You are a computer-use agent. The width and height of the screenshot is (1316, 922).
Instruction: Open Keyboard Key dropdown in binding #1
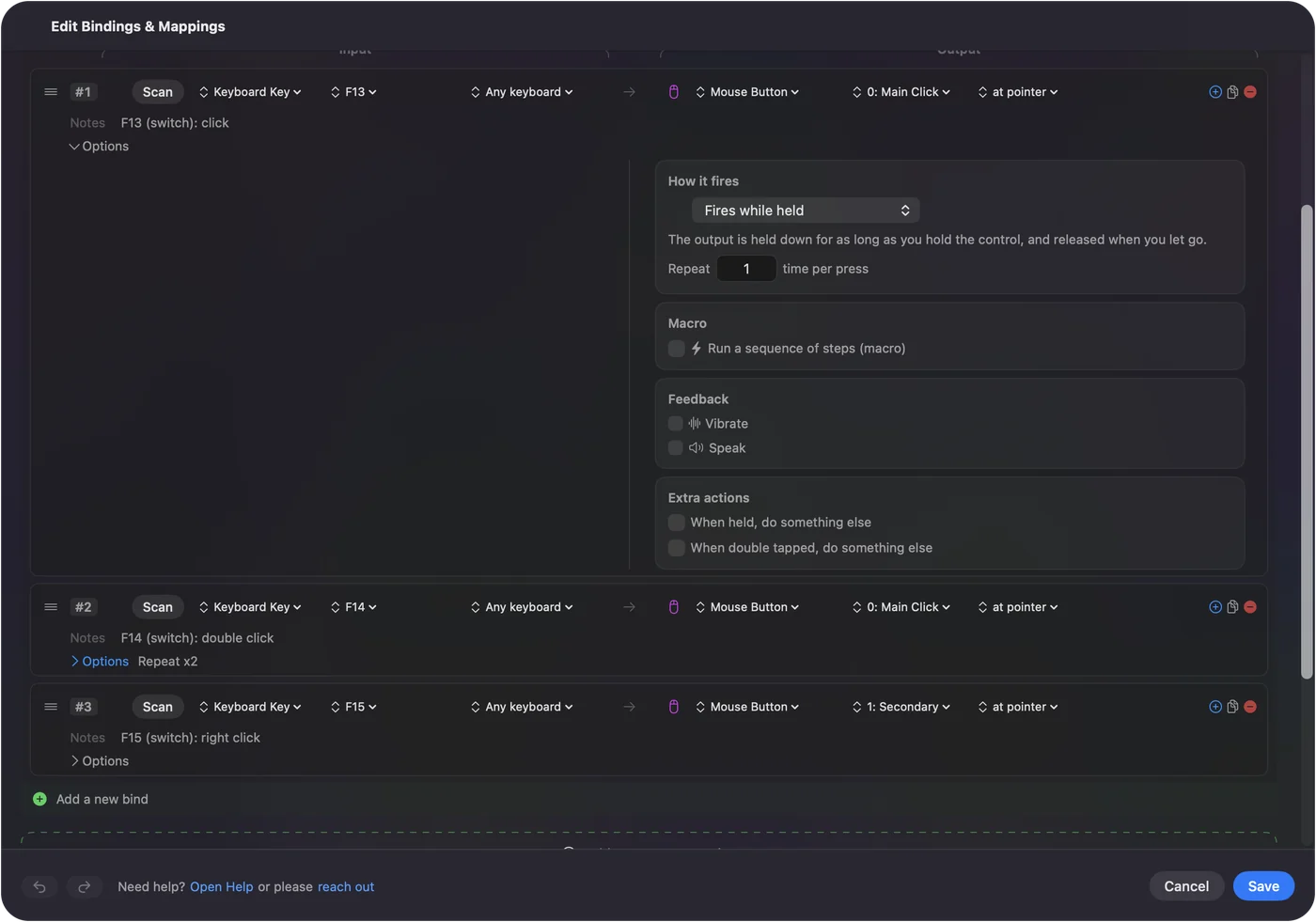click(x=250, y=92)
